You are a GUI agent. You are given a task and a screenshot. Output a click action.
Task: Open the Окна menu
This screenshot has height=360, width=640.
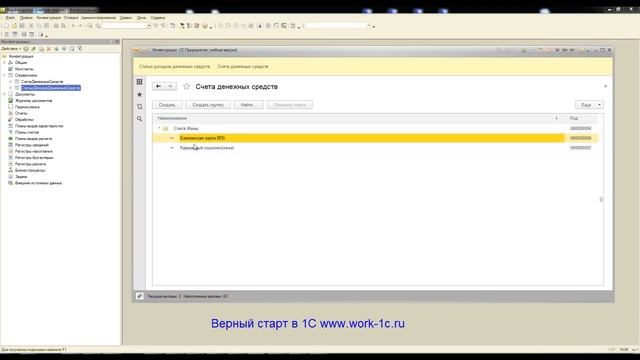[x=141, y=18]
